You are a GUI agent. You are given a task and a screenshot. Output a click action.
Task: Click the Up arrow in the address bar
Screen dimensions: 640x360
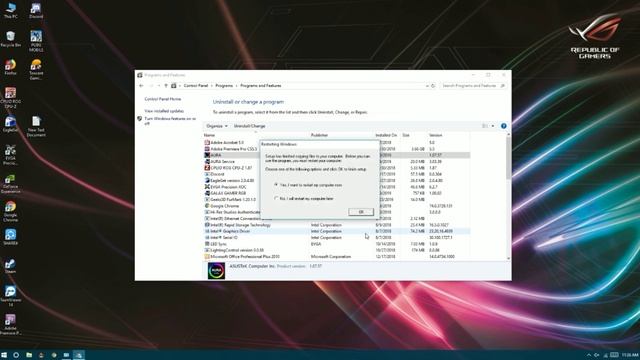[166, 86]
